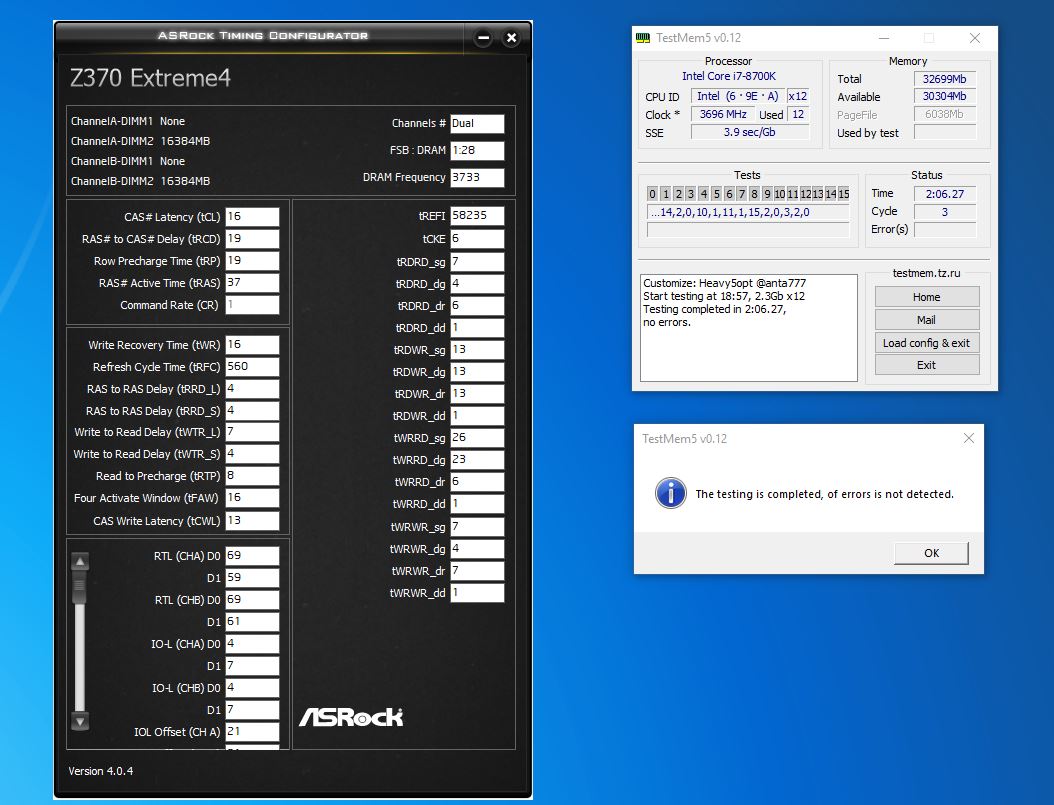Select the tRRD_S value field

(252, 411)
